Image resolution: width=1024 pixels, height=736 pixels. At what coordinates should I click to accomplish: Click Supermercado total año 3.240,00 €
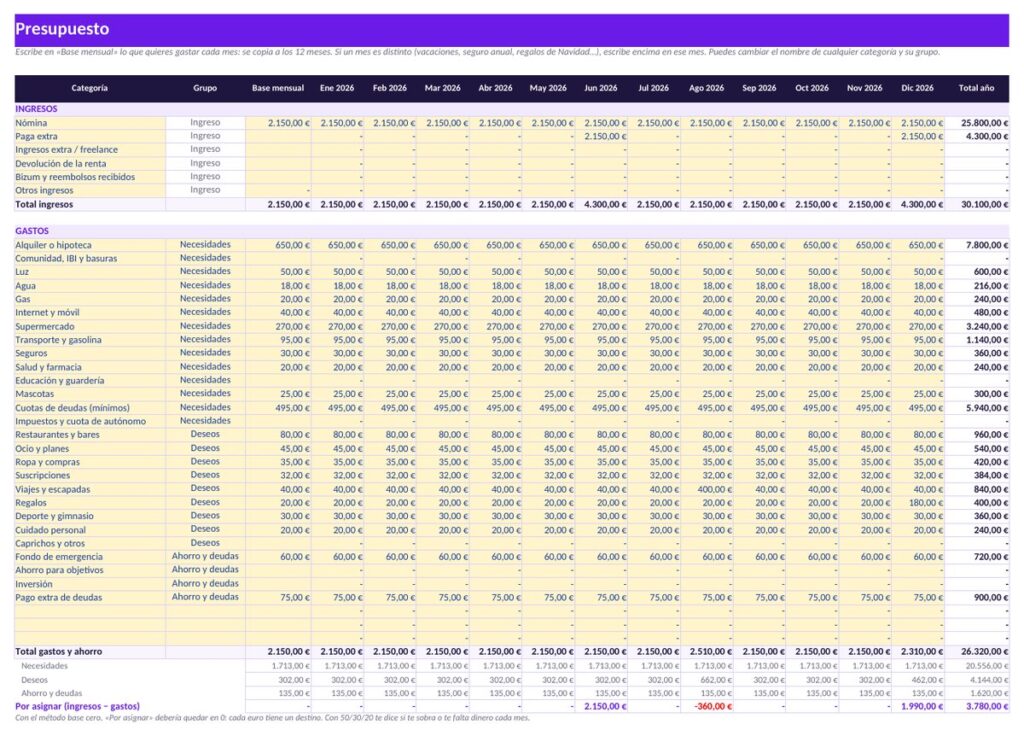click(976, 327)
